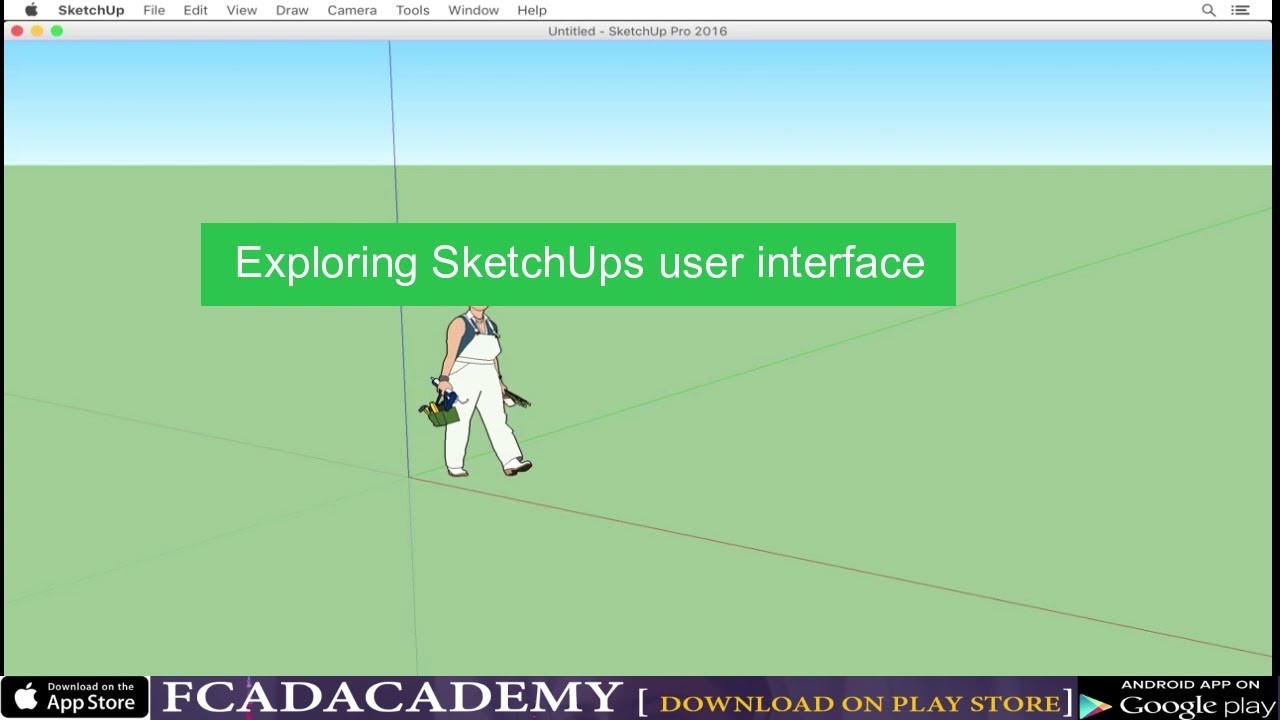Open the Apple menu
The height and width of the screenshot is (720, 1280).
point(31,10)
